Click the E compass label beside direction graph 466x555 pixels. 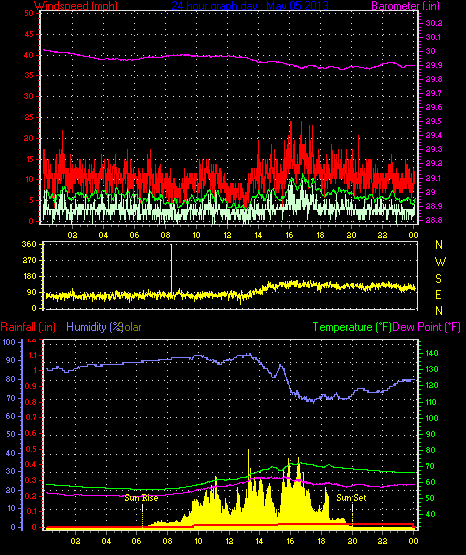pyautogui.click(x=438, y=294)
